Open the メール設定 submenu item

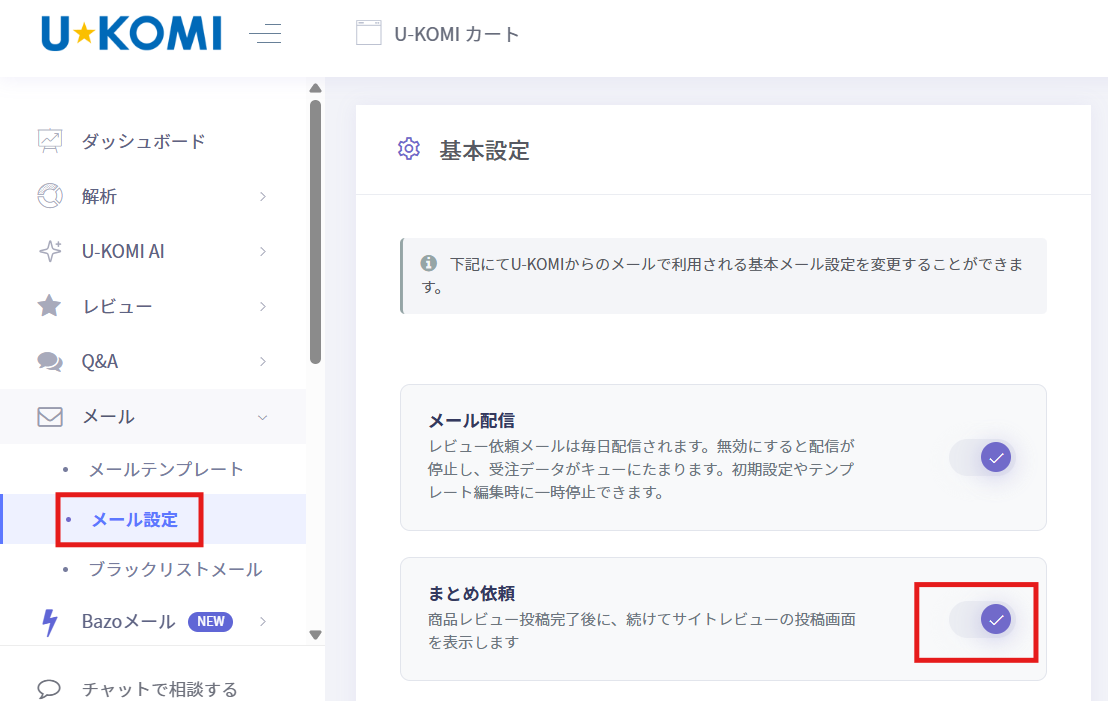pos(135,520)
